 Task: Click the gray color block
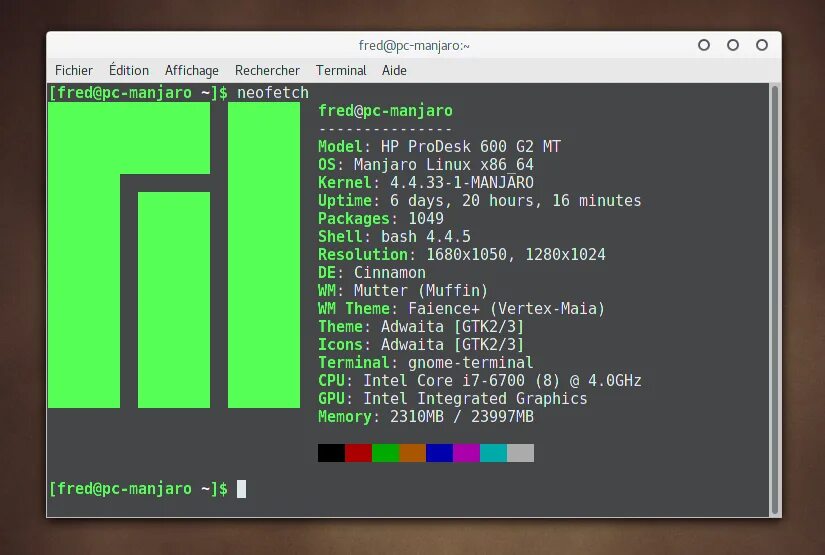[520, 453]
